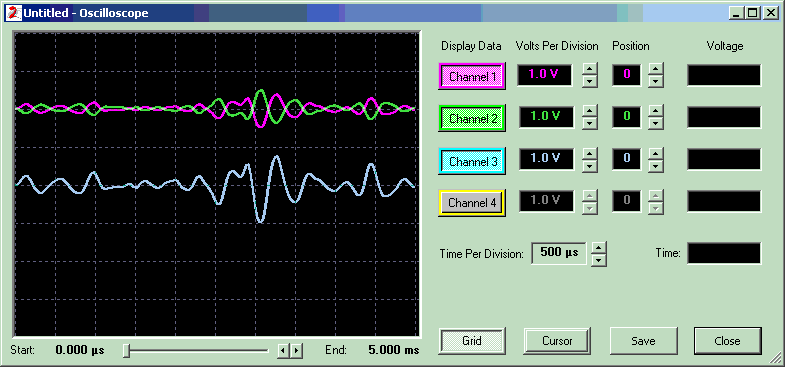The width and height of the screenshot is (785, 367).
Task: Click the Time readout box
Action: click(724, 253)
